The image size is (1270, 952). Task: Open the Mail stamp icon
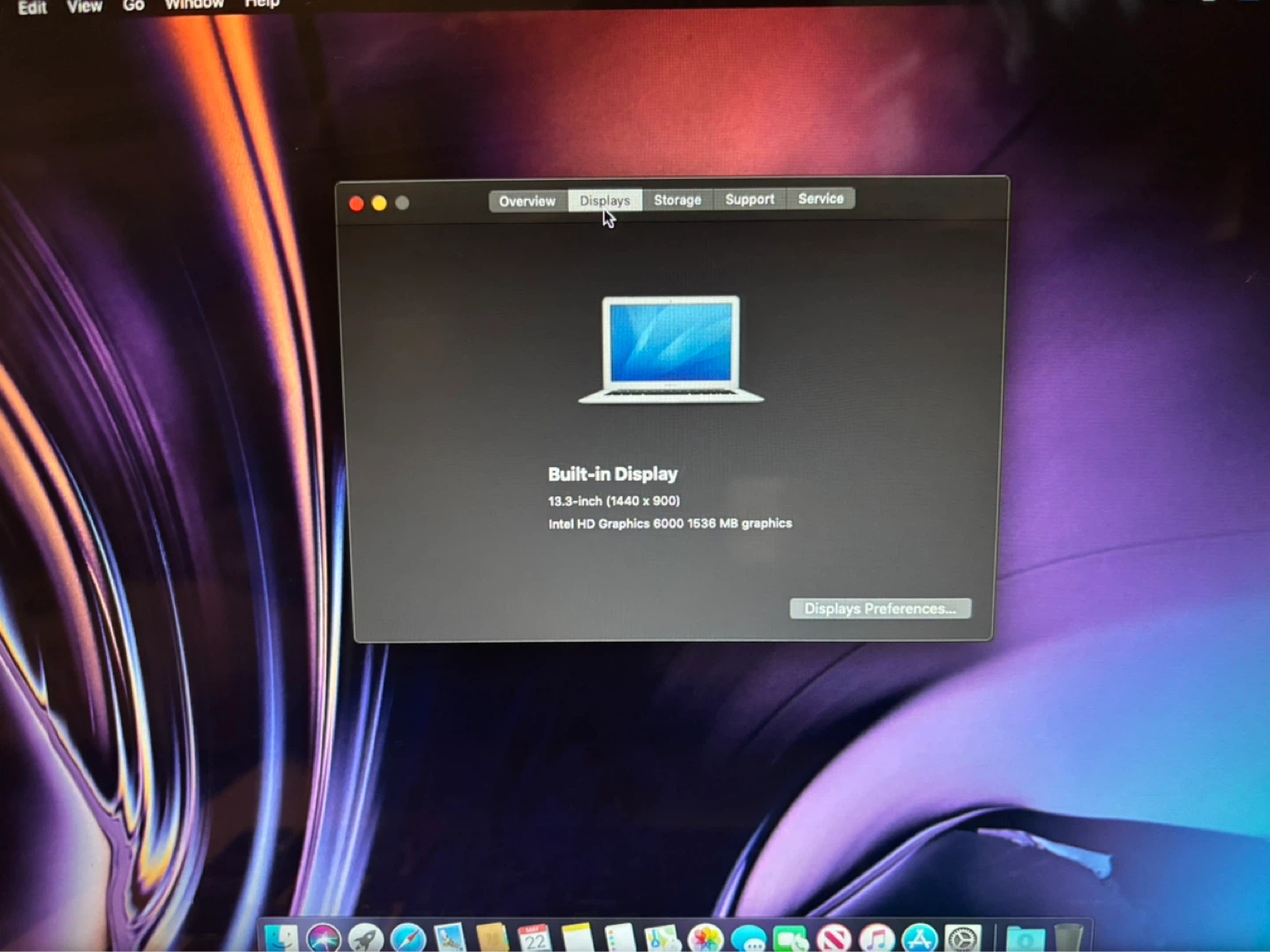[x=451, y=938]
